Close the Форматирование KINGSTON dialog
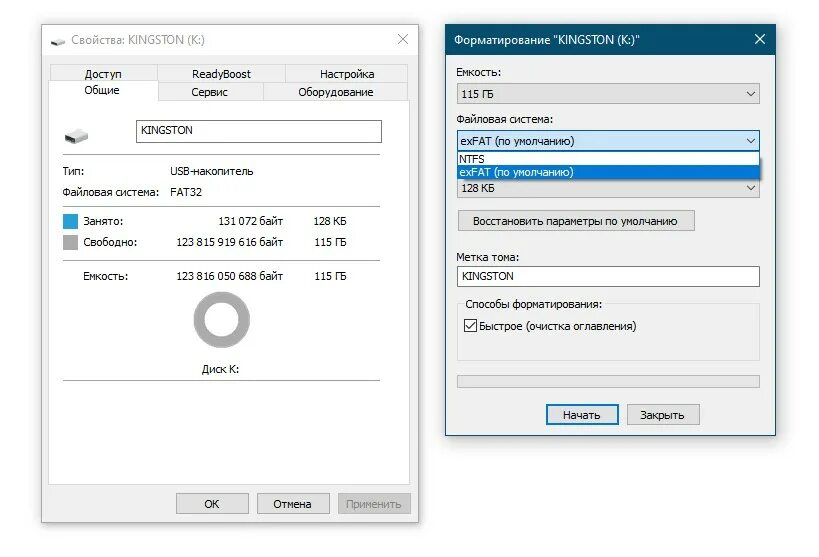The width and height of the screenshot is (819, 557). (760, 39)
